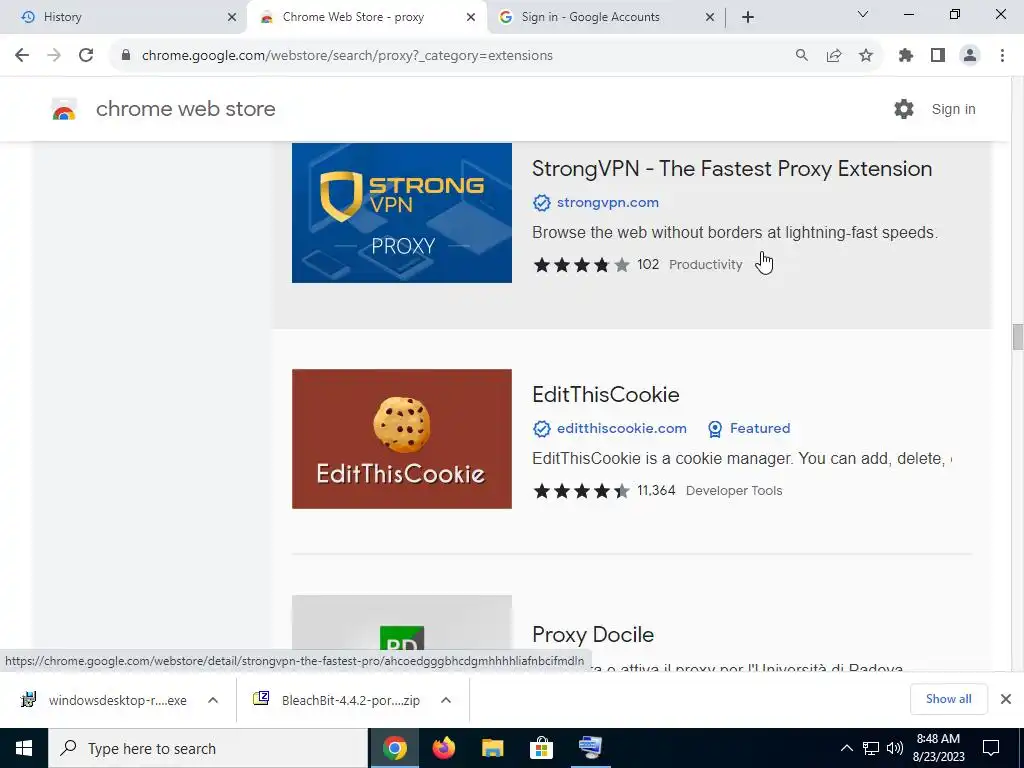Share this page via share icon
This screenshot has width=1024, height=768.
pyautogui.click(x=834, y=56)
